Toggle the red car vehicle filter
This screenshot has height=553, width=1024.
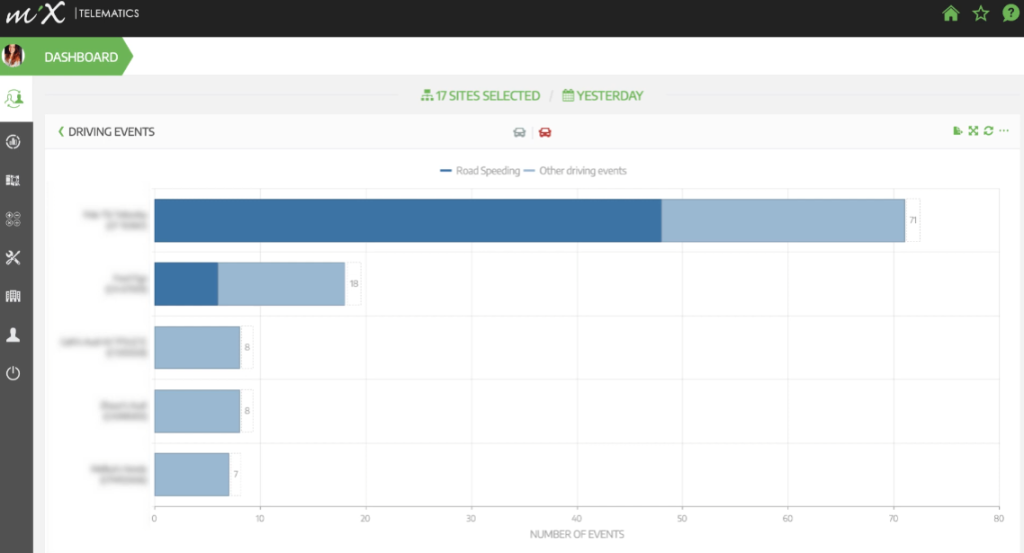[x=545, y=132]
